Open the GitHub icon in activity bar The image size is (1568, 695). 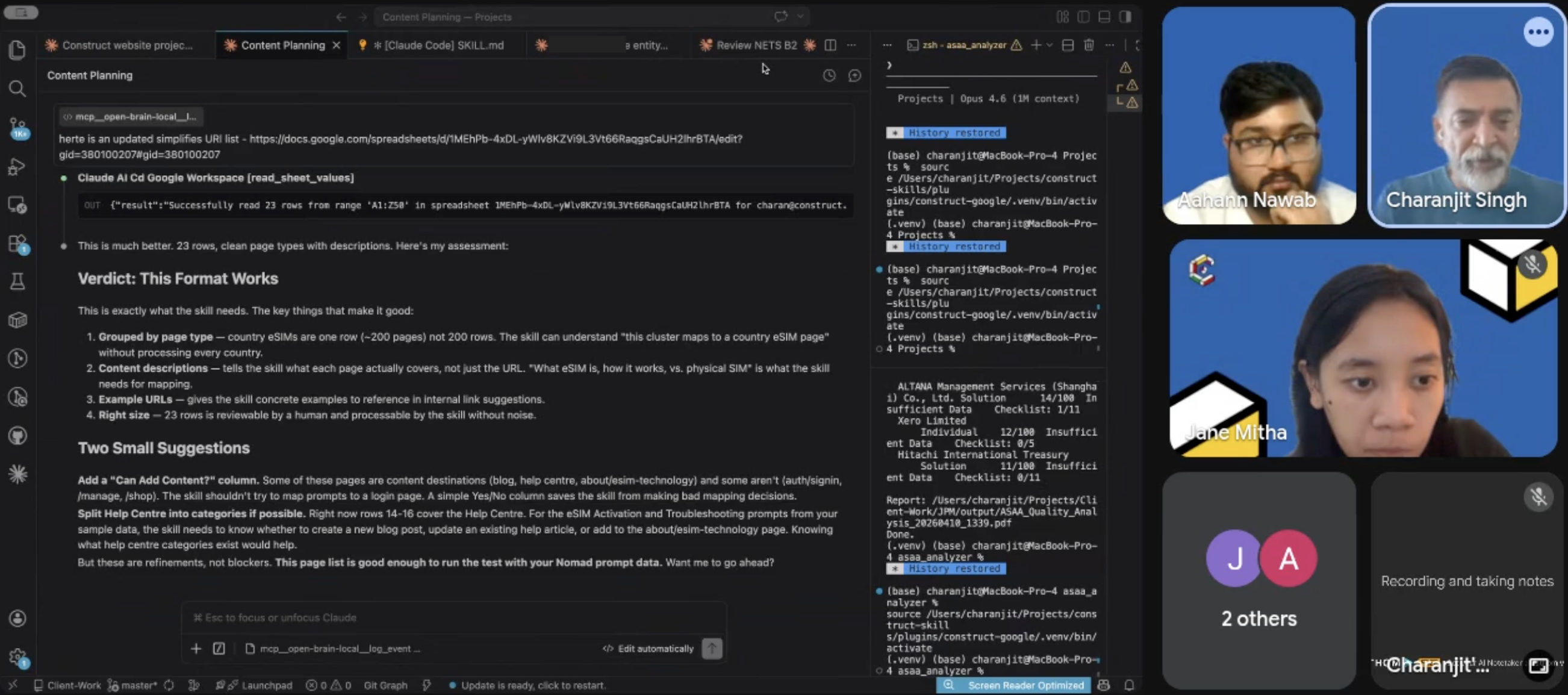click(17, 436)
